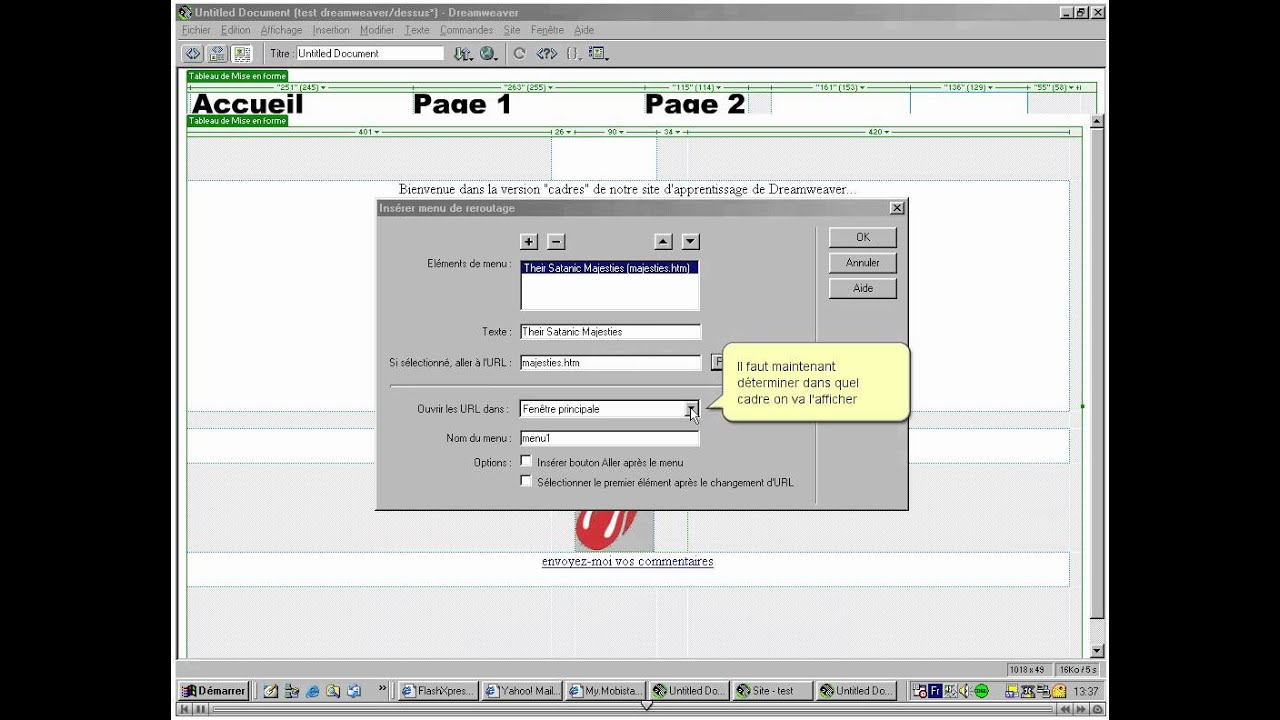Screen dimensions: 1280x720
Task: Open the Fenêtre menu
Action: point(547,30)
